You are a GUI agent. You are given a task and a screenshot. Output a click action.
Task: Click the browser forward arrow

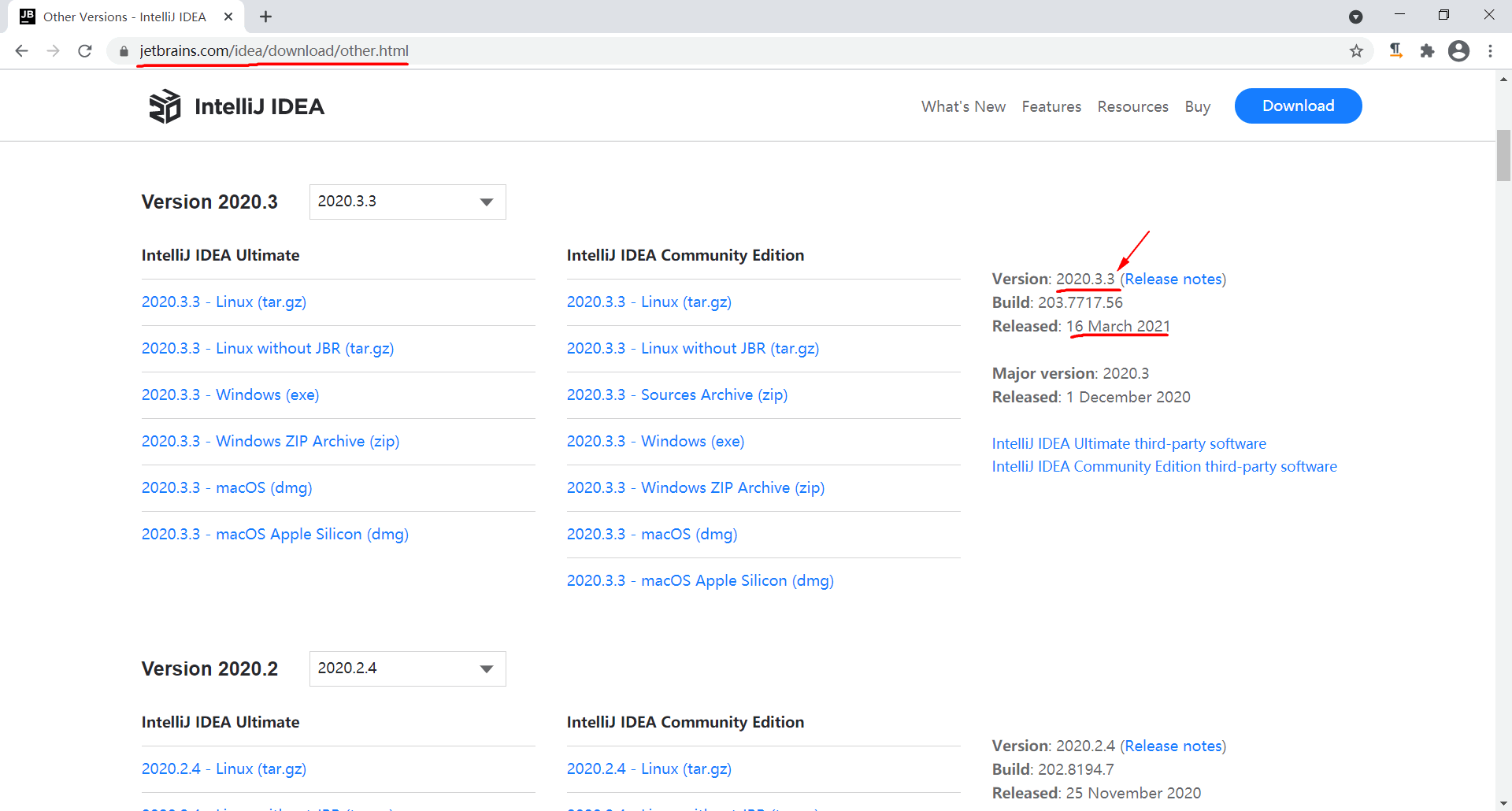[54, 51]
